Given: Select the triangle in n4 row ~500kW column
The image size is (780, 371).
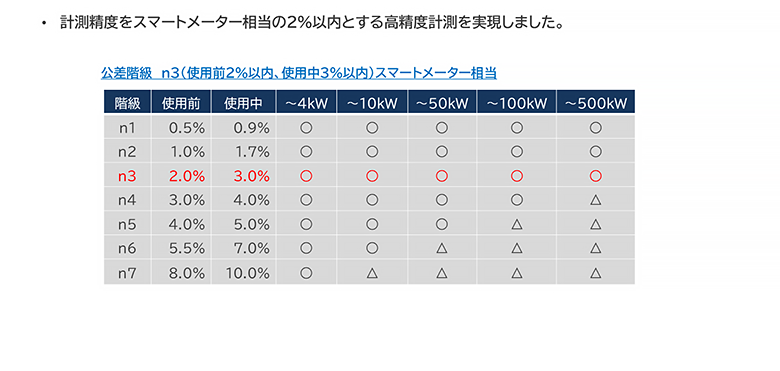Looking at the screenshot, I should (x=595, y=200).
